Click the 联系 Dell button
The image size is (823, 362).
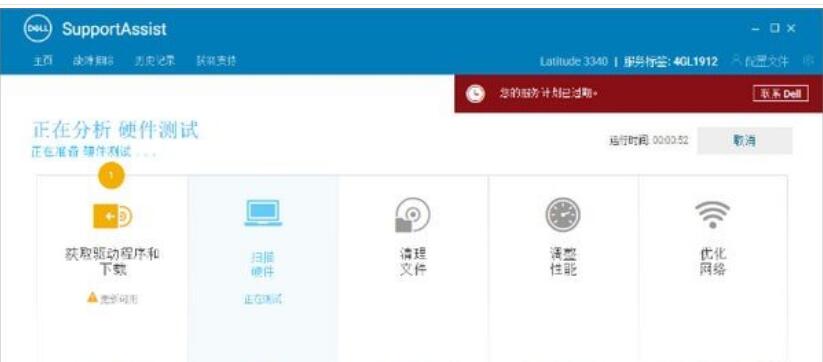[781, 94]
